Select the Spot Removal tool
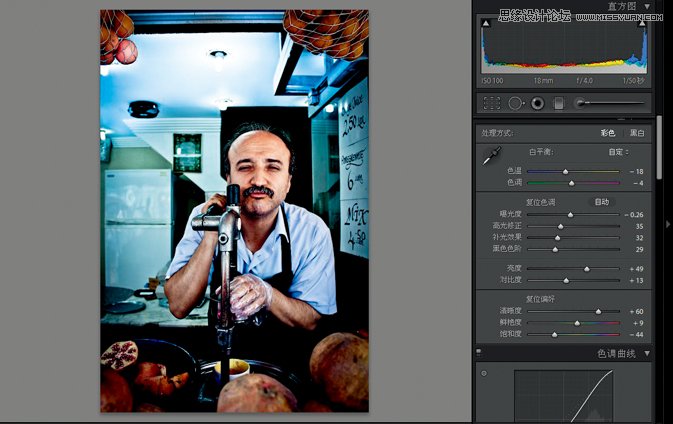This screenshot has height=424, width=673. click(515, 103)
